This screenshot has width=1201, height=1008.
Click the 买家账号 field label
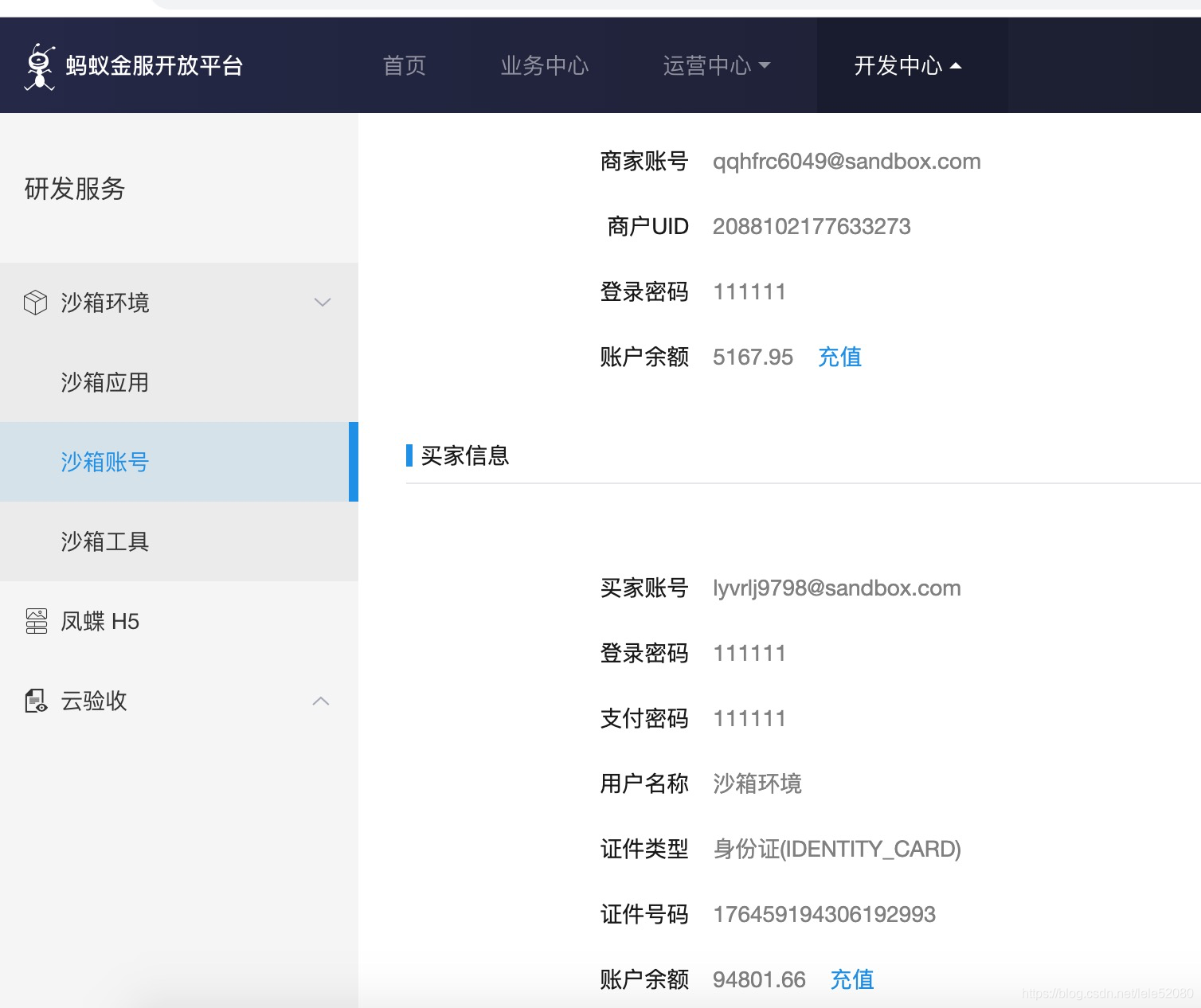(644, 588)
